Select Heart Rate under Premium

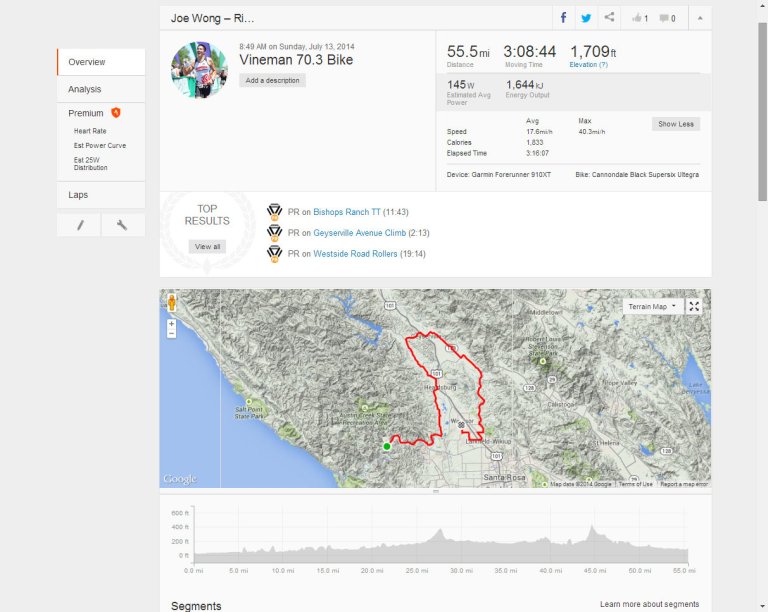click(x=90, y=131)
